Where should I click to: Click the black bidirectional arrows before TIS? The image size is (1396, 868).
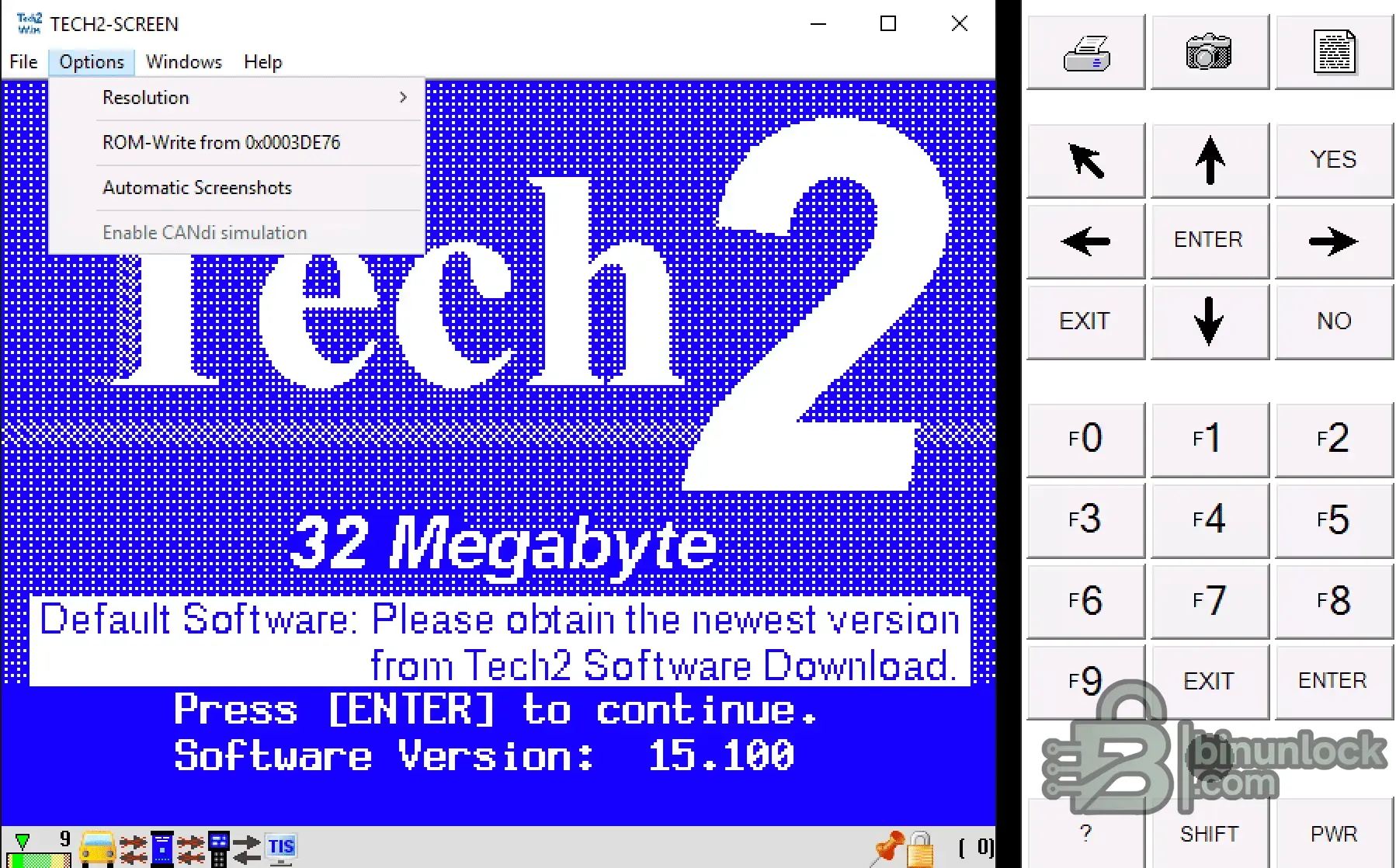(247, 849)
